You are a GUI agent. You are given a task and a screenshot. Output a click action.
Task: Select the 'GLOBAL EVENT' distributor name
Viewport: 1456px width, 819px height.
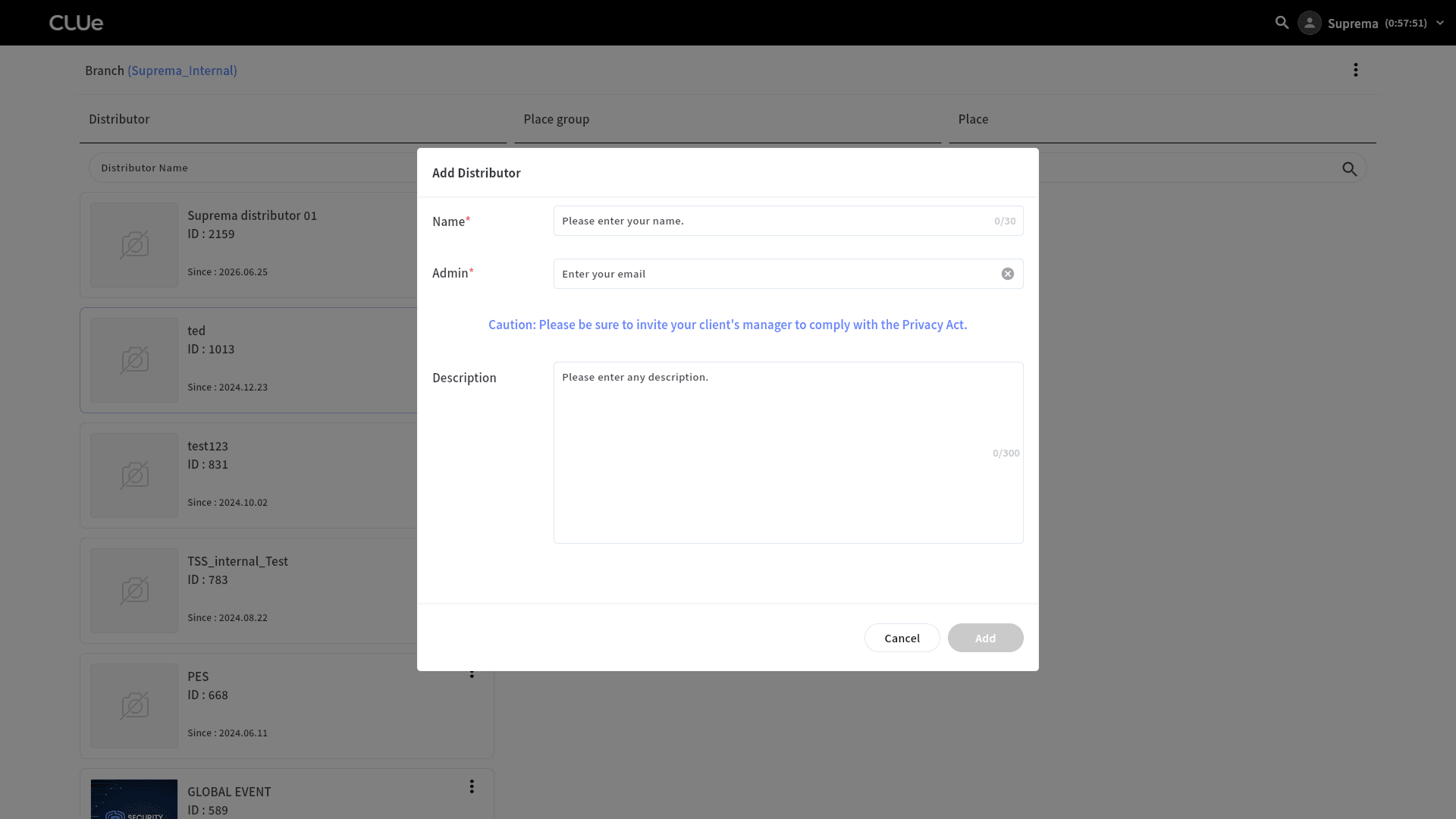(229, 792)
